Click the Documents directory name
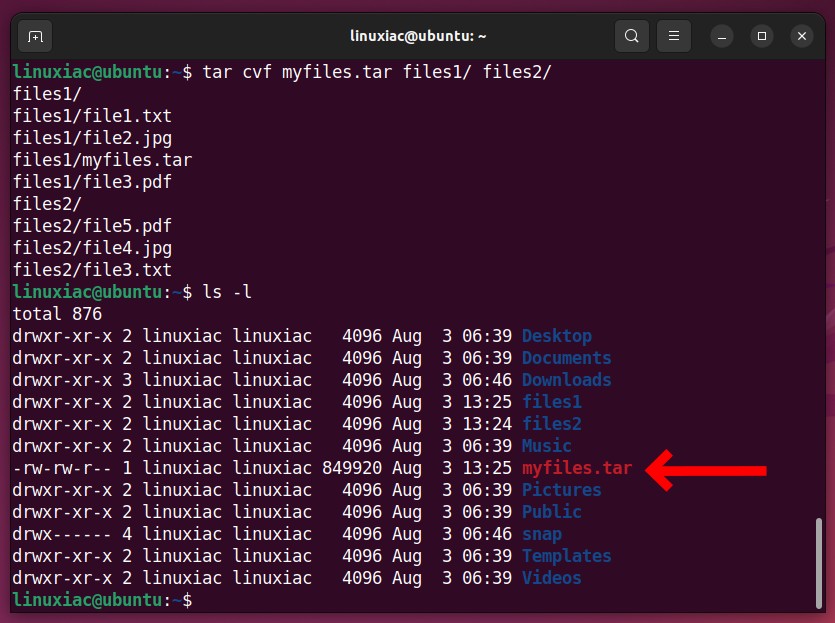The height and width of the screenshot is (623, 835). coord(567,358)
